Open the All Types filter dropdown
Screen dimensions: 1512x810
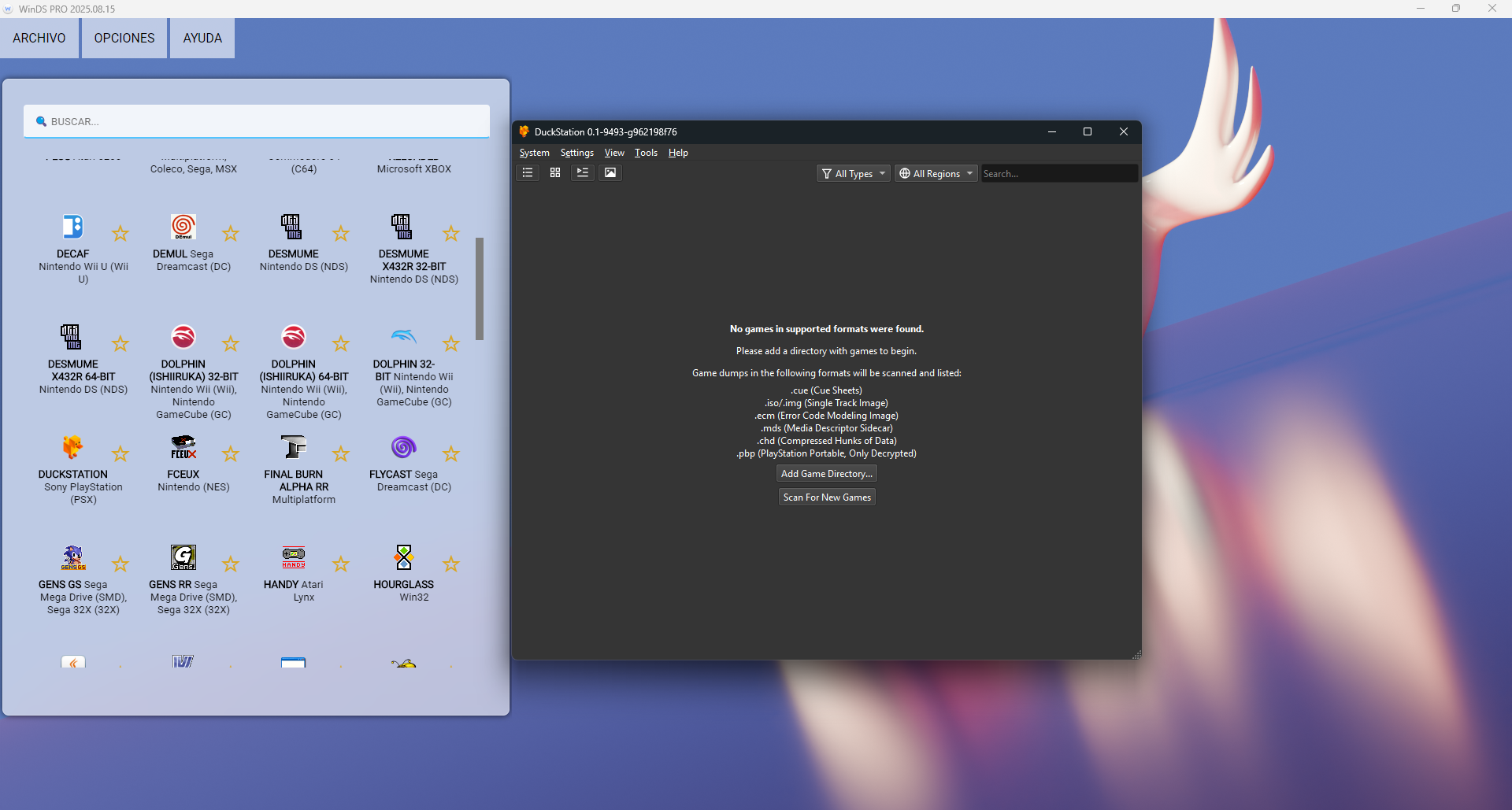tap(853, 173)
